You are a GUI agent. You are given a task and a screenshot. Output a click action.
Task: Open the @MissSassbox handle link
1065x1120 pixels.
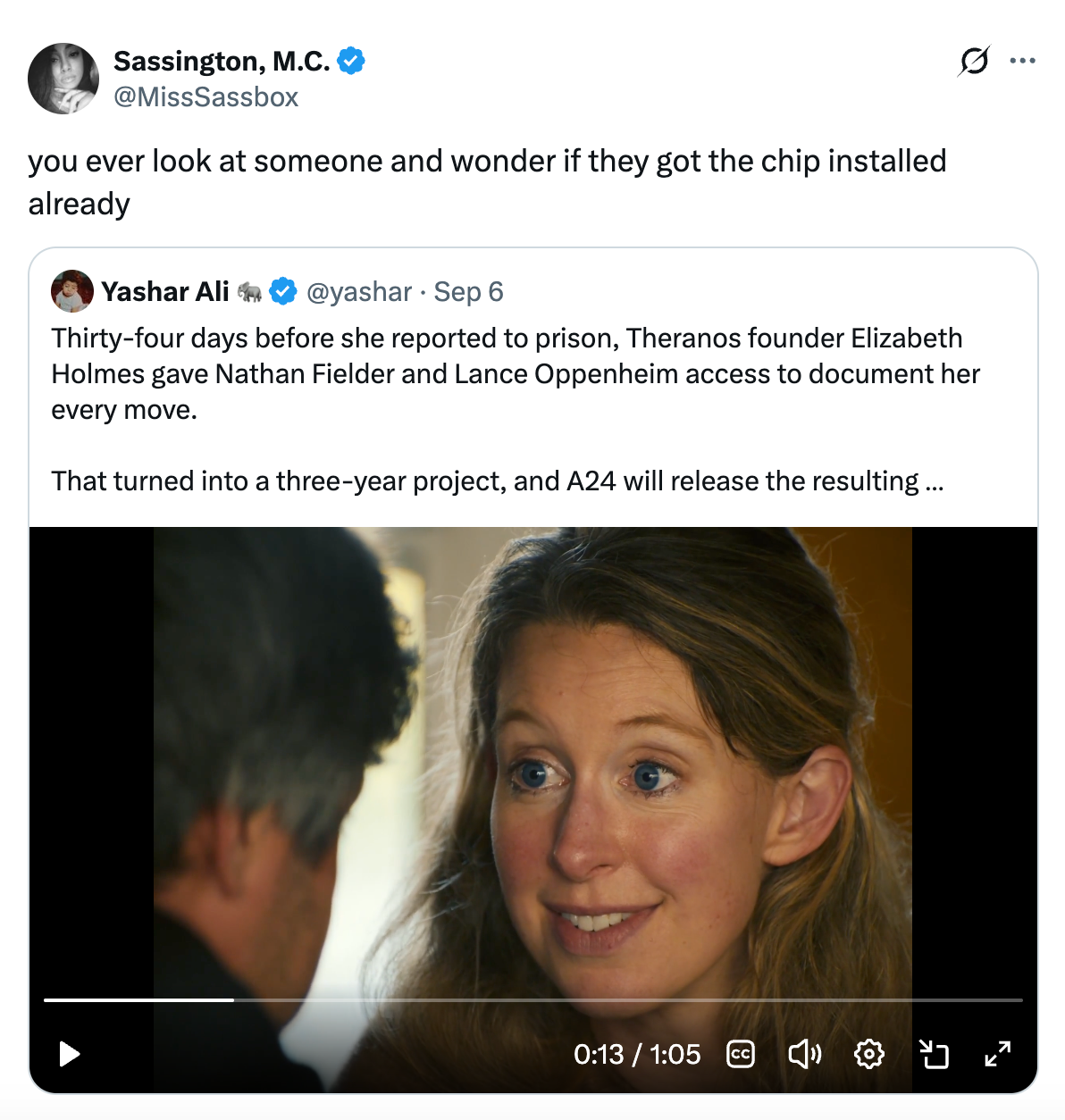click(205, 96)
